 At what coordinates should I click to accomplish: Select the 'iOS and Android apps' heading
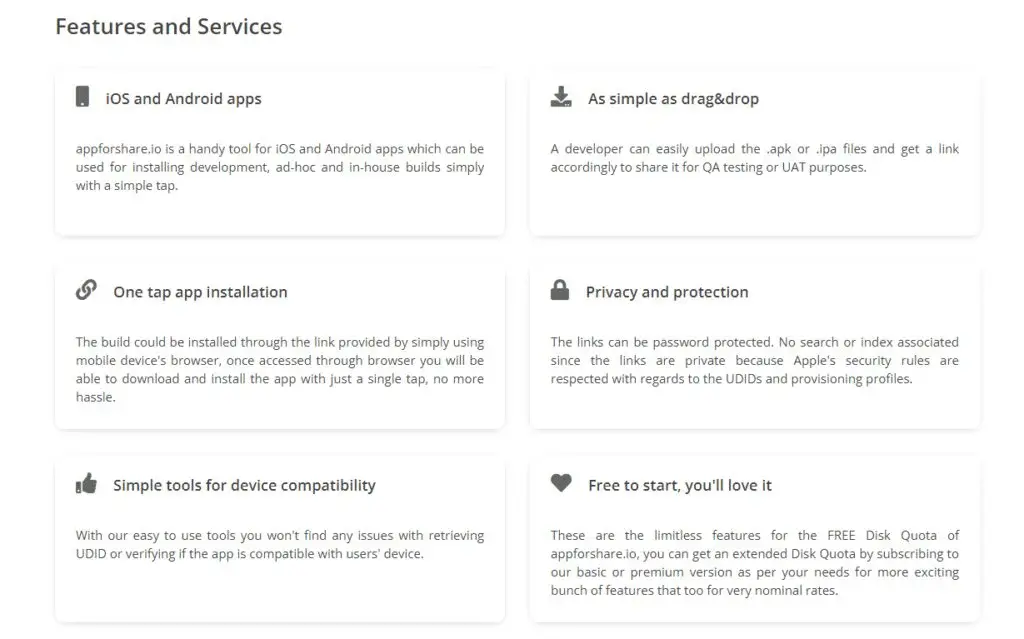point(184,99)
